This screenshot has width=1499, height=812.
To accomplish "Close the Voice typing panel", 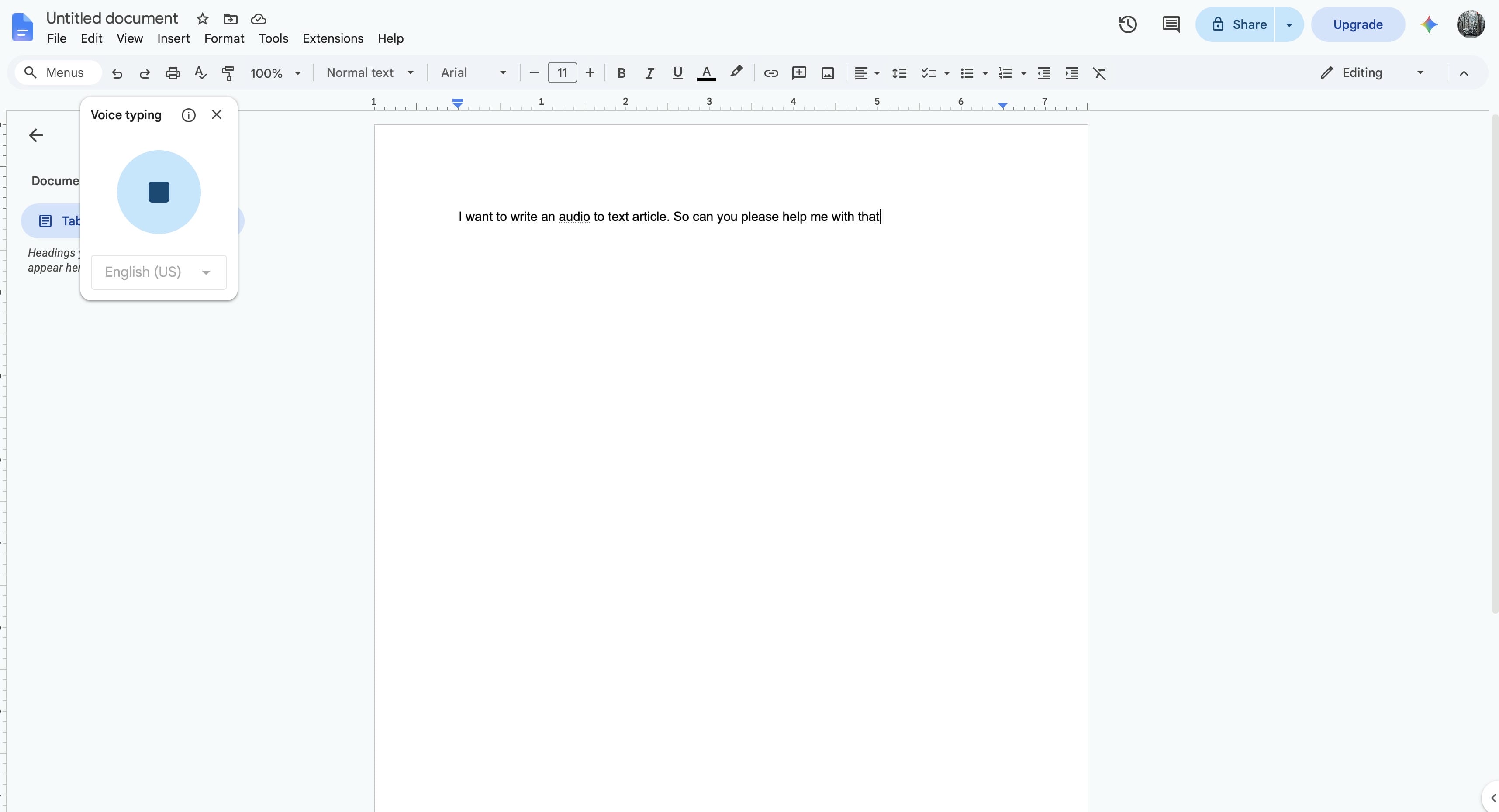I will [217, 114].
